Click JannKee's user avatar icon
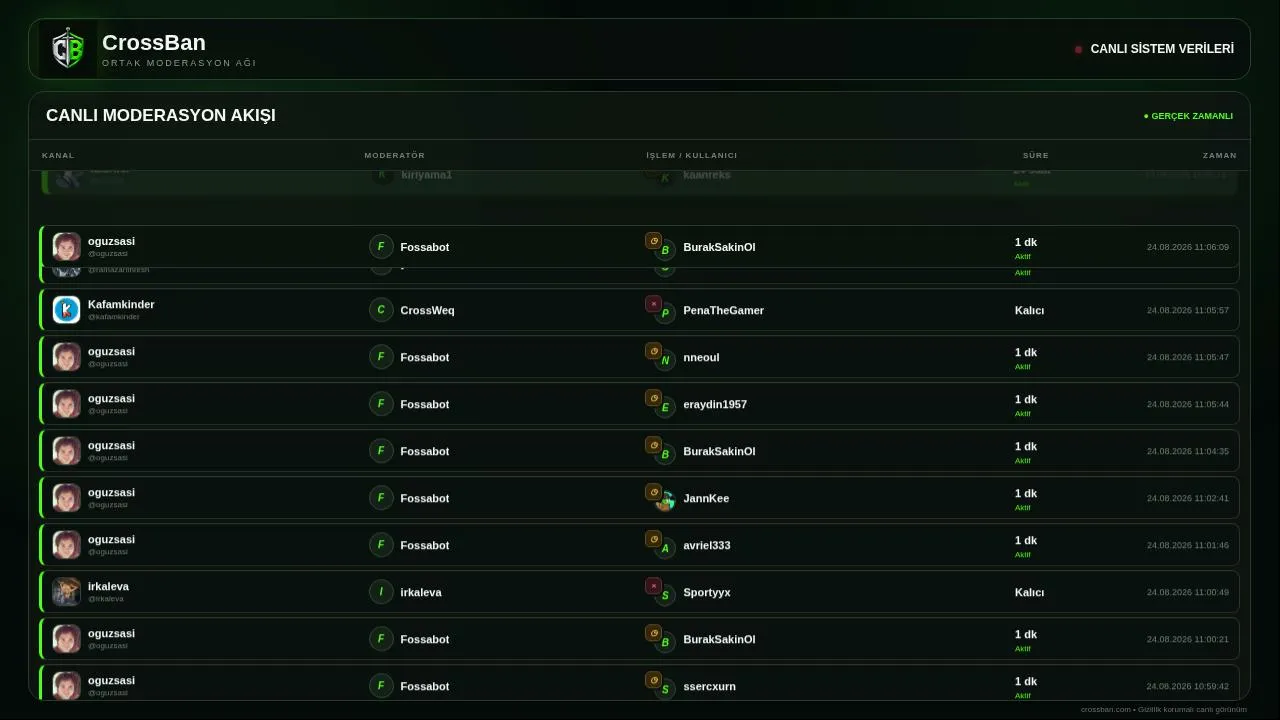The width and height of the screenshot is (1280, 720). point(665,501)
